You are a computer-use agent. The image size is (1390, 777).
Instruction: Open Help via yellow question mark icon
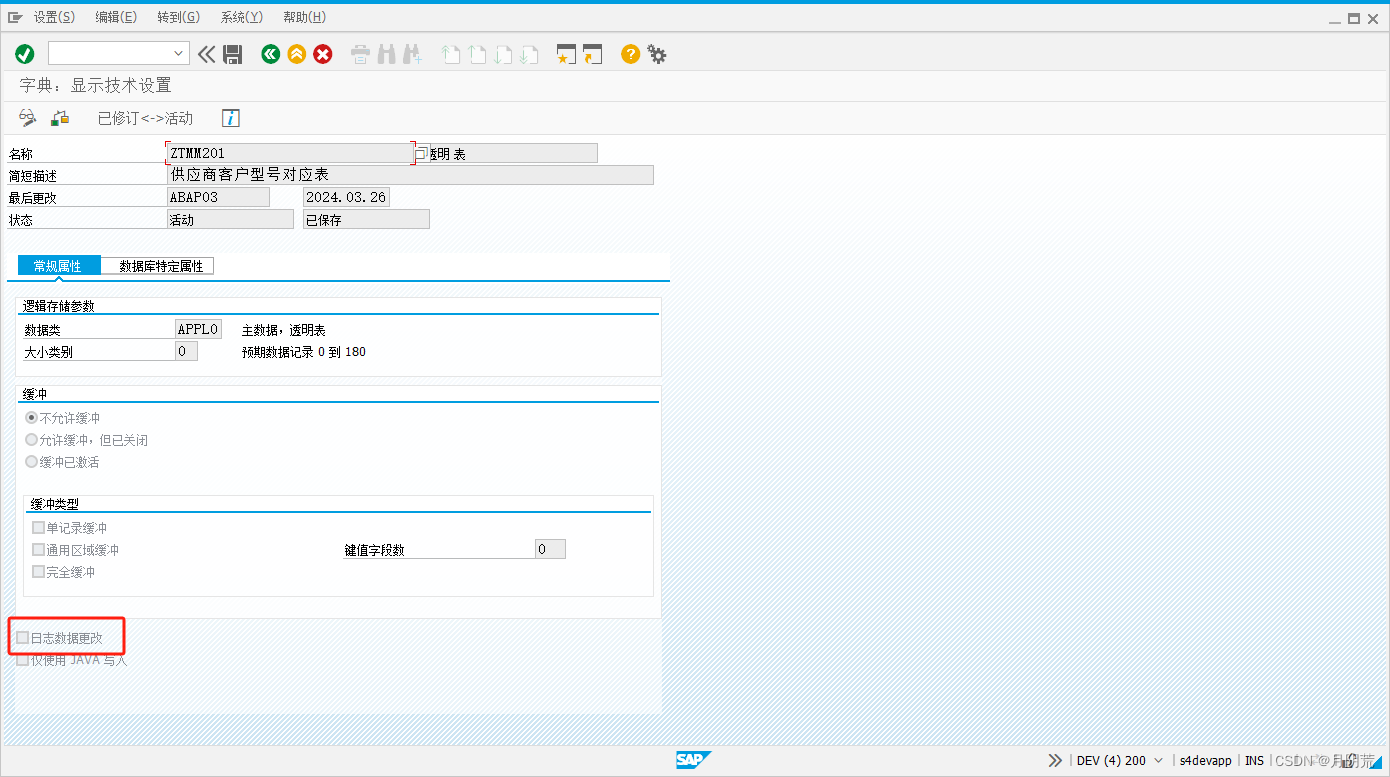pyautogui.click(x=630, y=54)
